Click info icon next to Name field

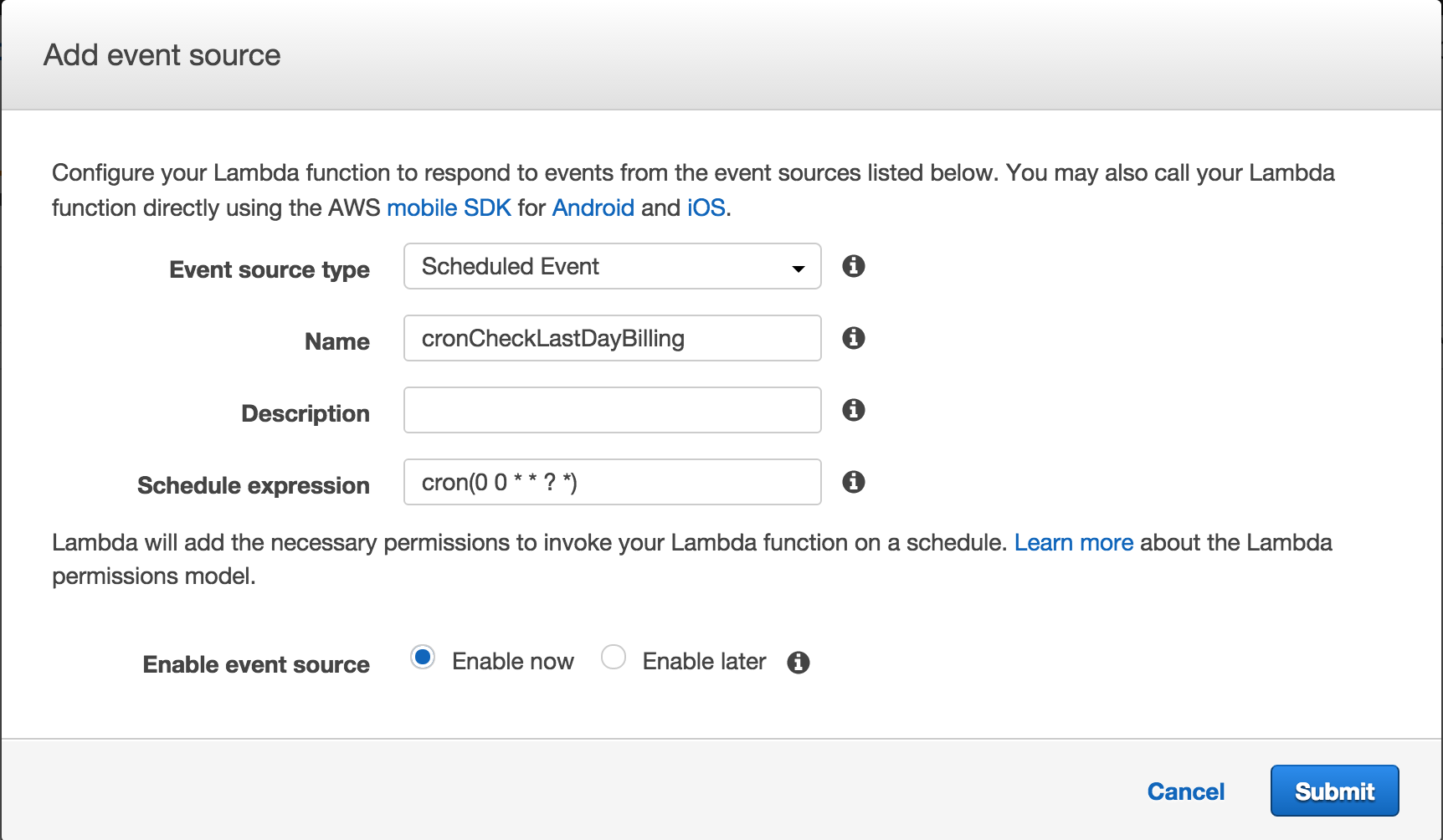(853, 338)
